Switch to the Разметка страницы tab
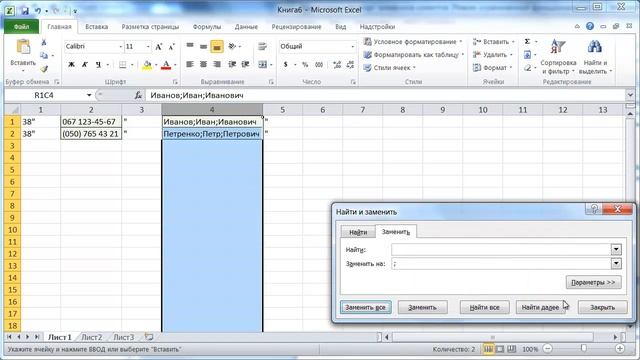 click(x=150, y=27)
